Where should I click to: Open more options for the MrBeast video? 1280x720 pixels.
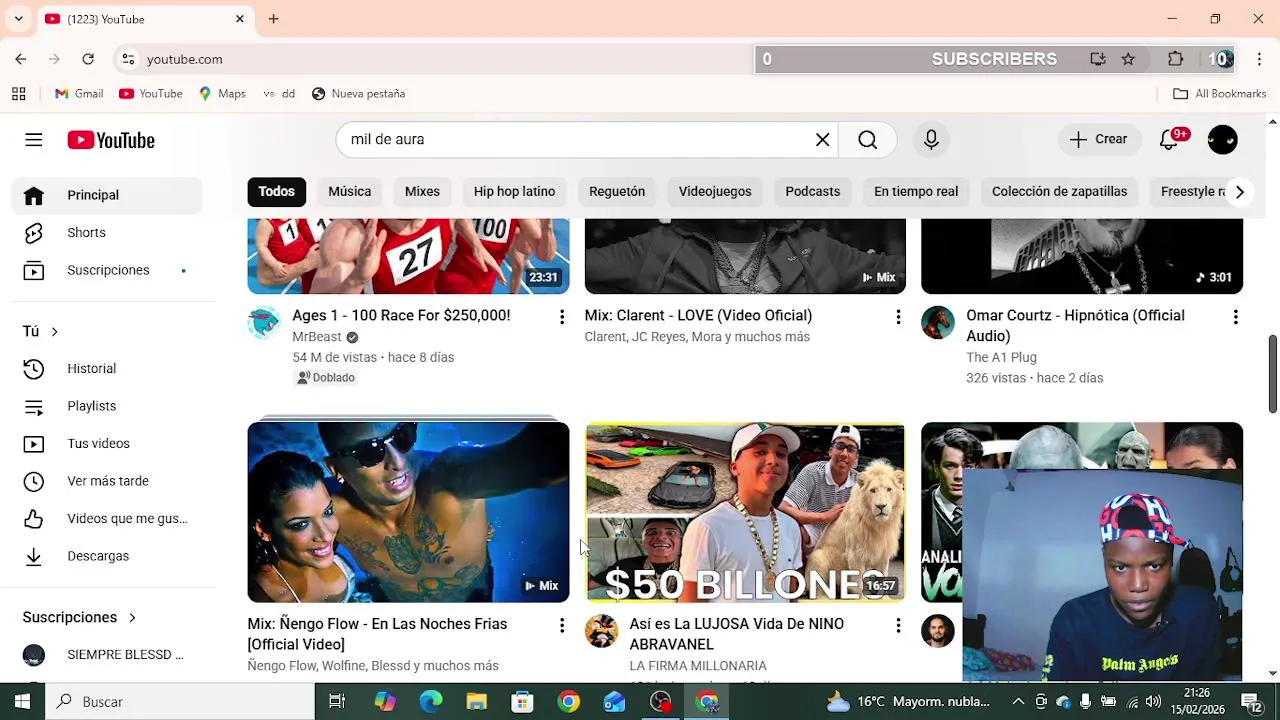(562, 317)
